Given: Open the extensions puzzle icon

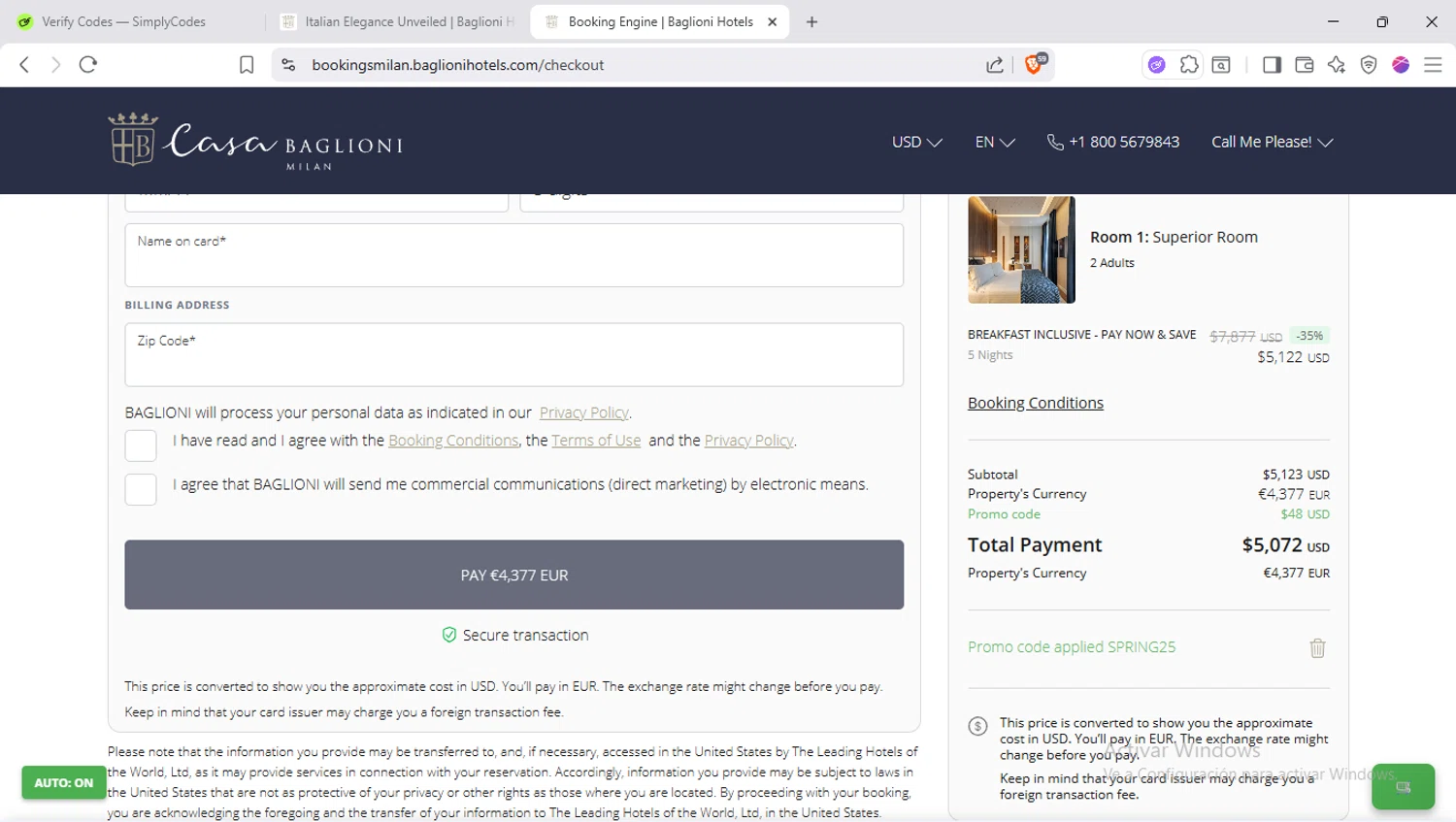Looking at the screenshot, I should (1189, 65).
